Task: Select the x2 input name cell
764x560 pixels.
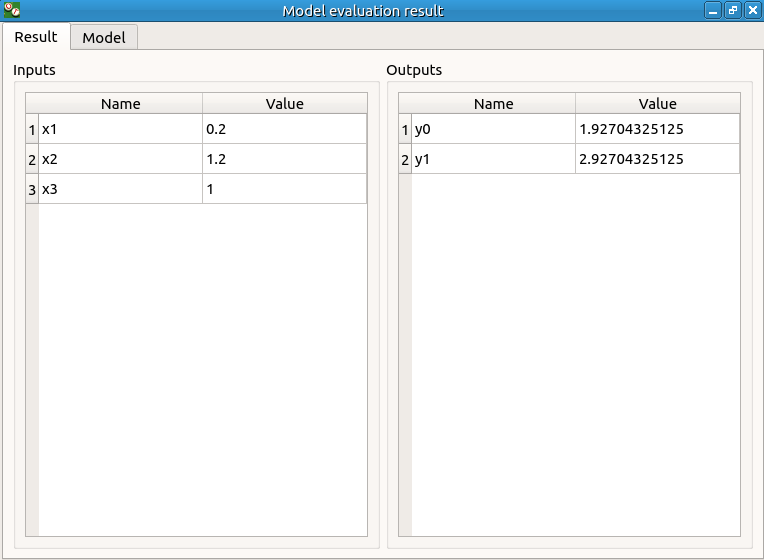Action: [120, 159]
